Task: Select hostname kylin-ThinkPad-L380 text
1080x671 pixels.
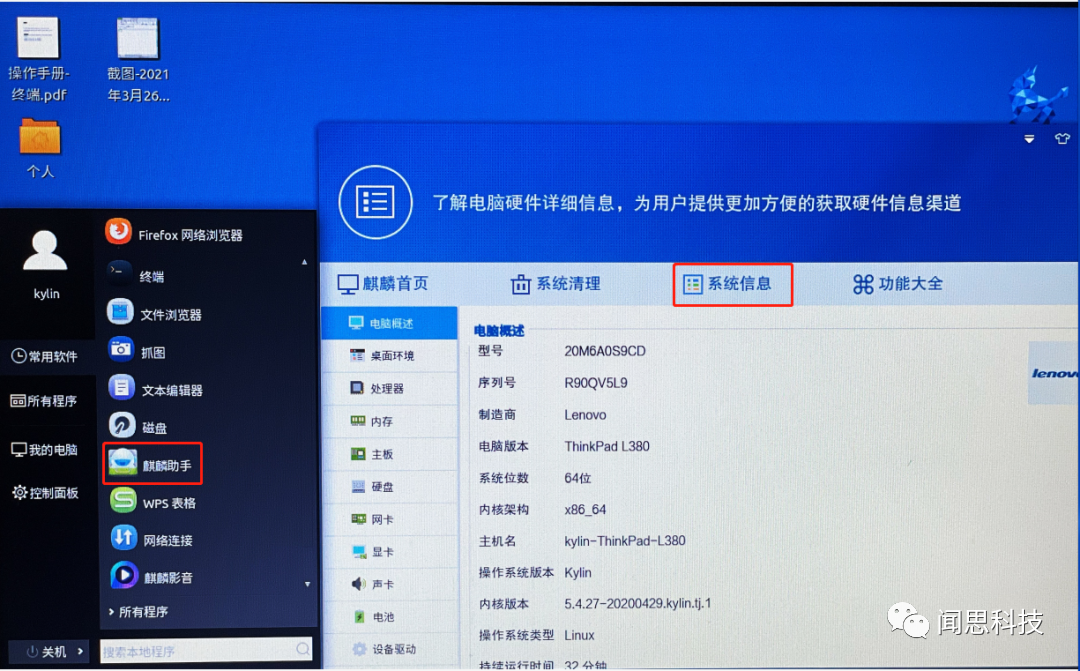Action: [x=625, y=541]
